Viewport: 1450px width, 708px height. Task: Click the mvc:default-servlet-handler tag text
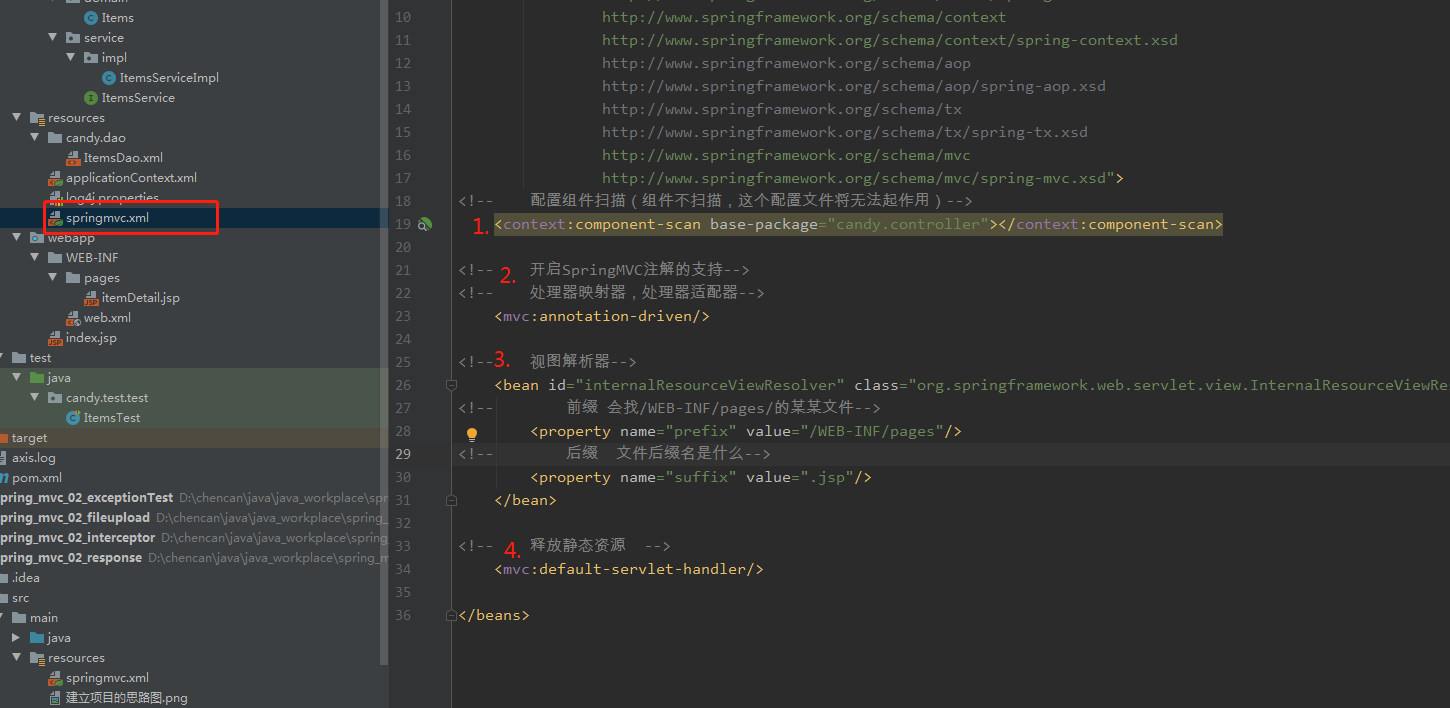(x=629, y=569)
